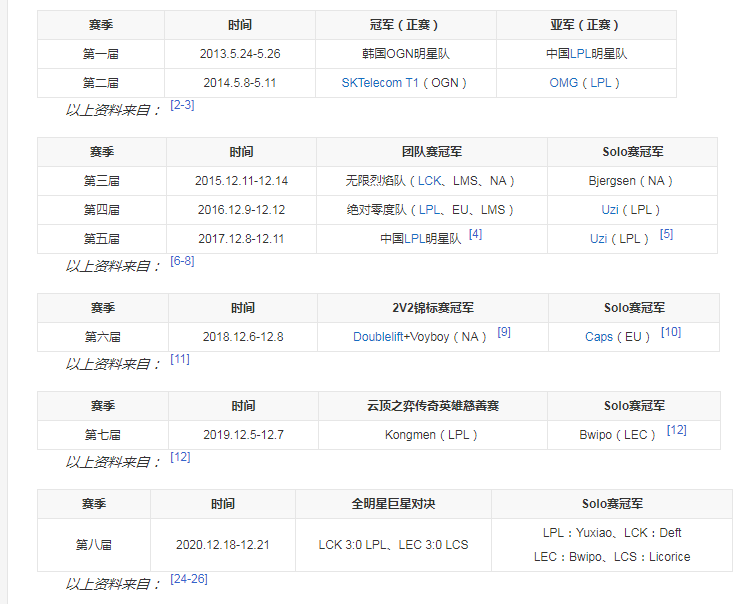
Task: Select Bjergsen（NA） cell
Action: (632, 181)
